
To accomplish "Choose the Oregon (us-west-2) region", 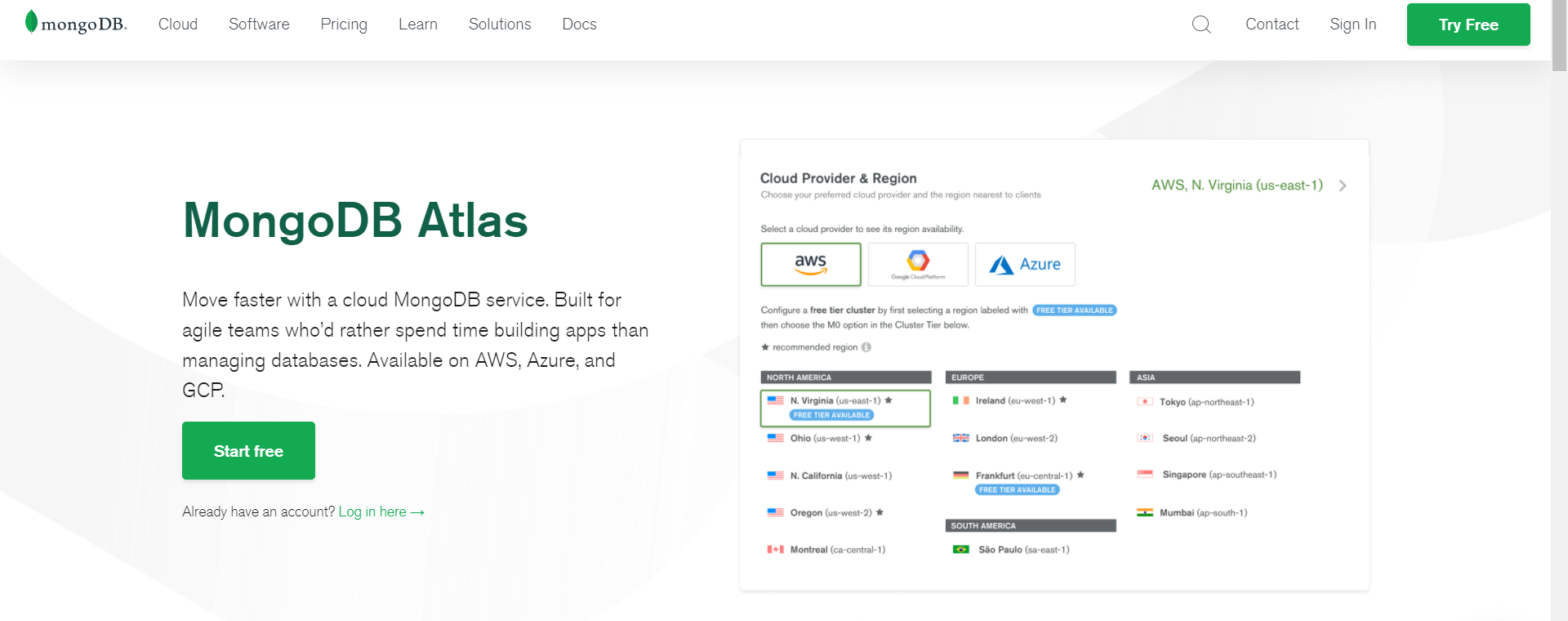I will click(x=831, y=512).
